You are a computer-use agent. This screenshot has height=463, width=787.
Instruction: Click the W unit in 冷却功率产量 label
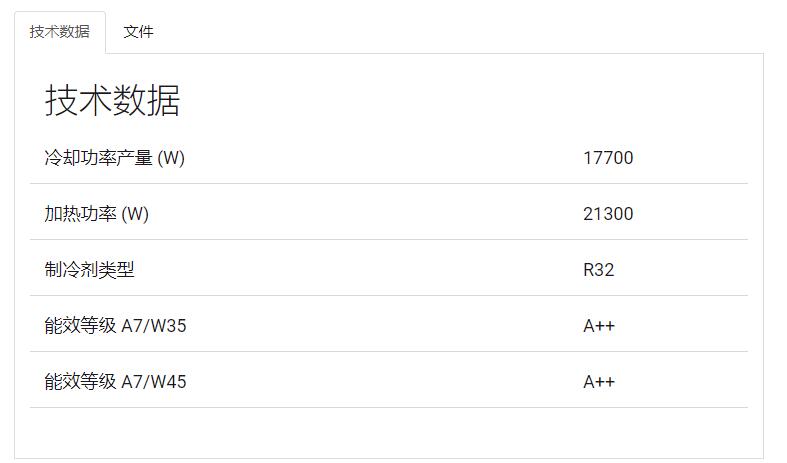click(171, 158)
